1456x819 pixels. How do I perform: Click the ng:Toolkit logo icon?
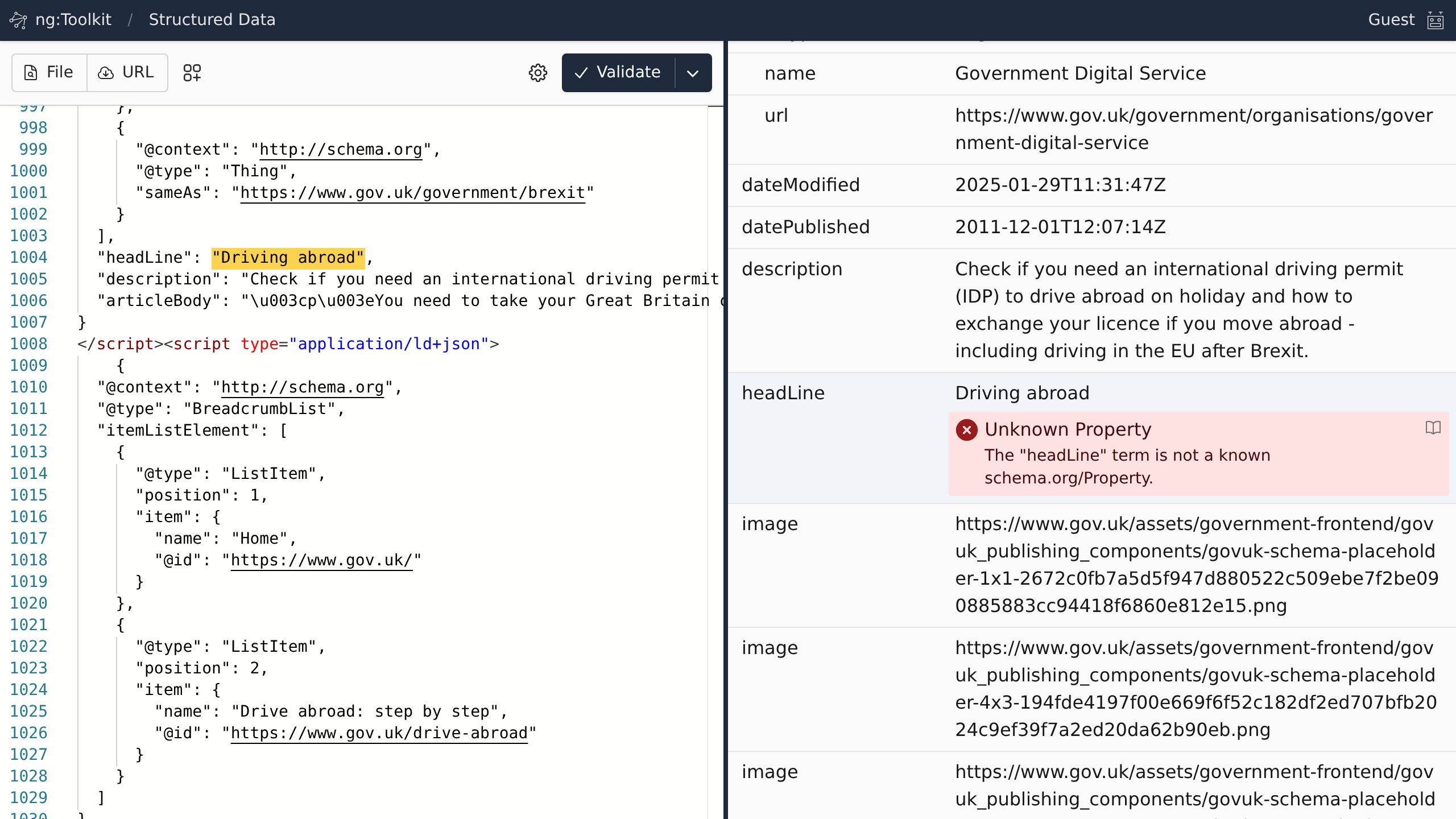tap(19, 20)
